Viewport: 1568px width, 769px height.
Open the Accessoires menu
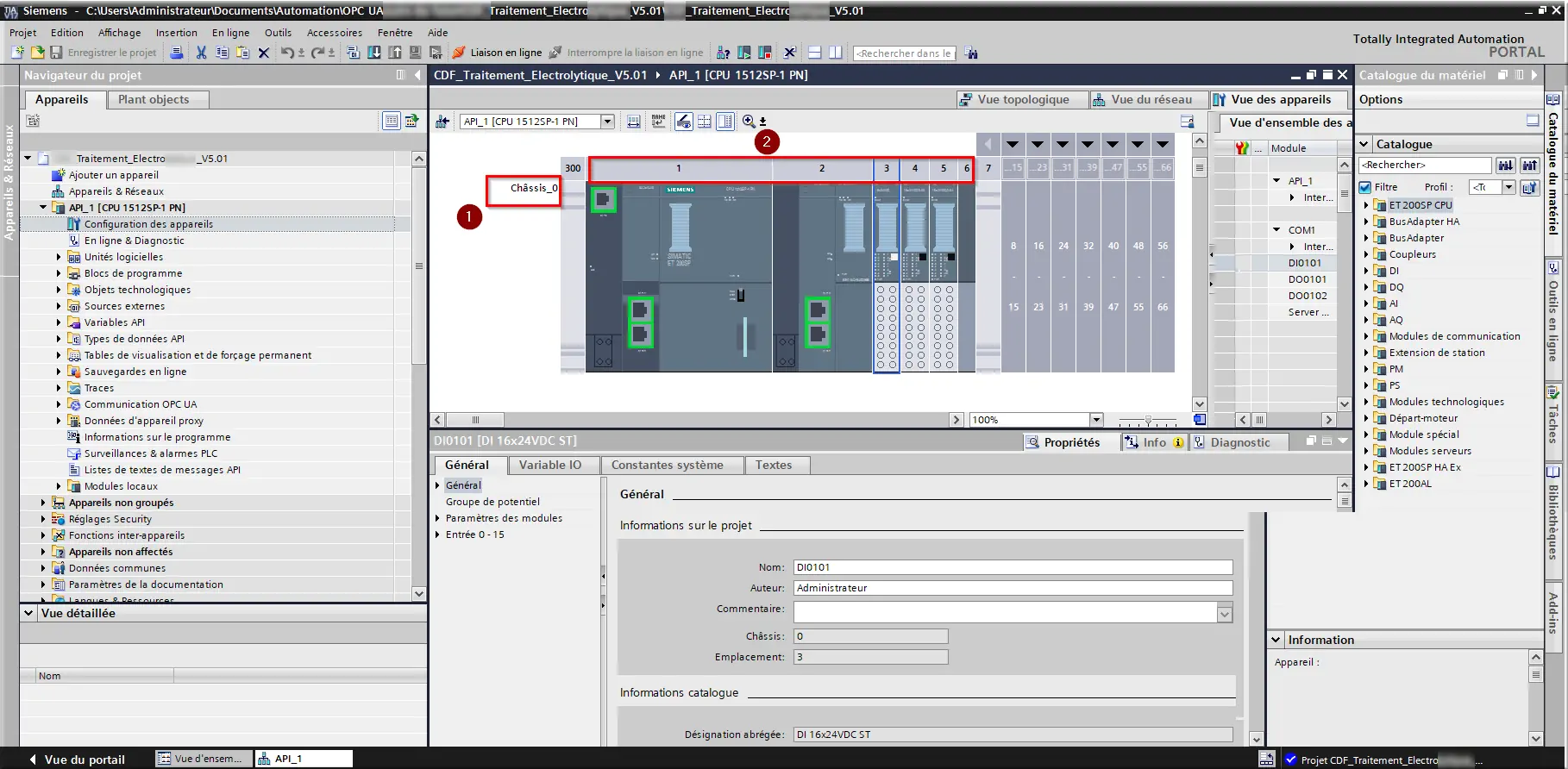point(335,33)
